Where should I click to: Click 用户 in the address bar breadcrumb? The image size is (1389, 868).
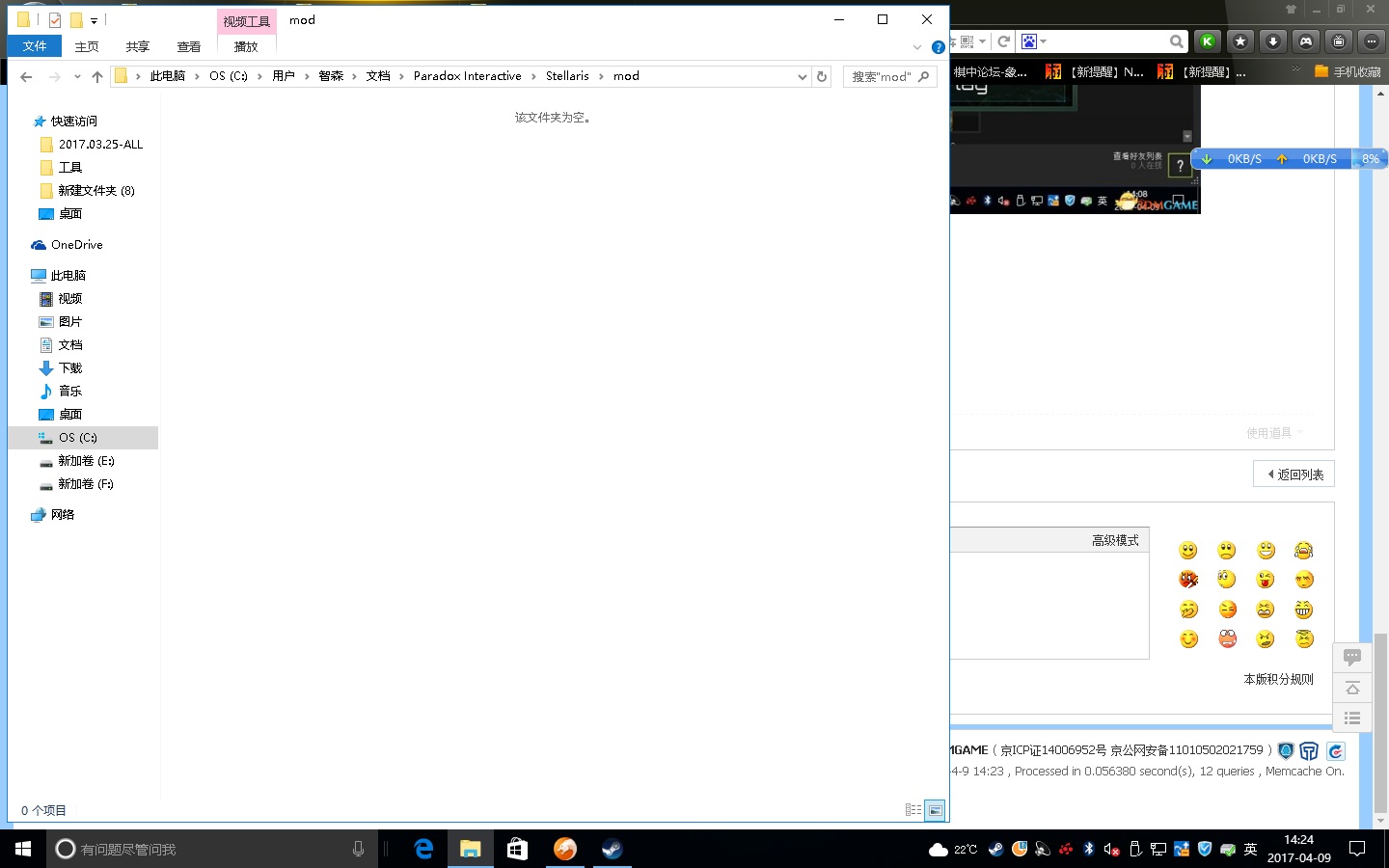(284, 76)
